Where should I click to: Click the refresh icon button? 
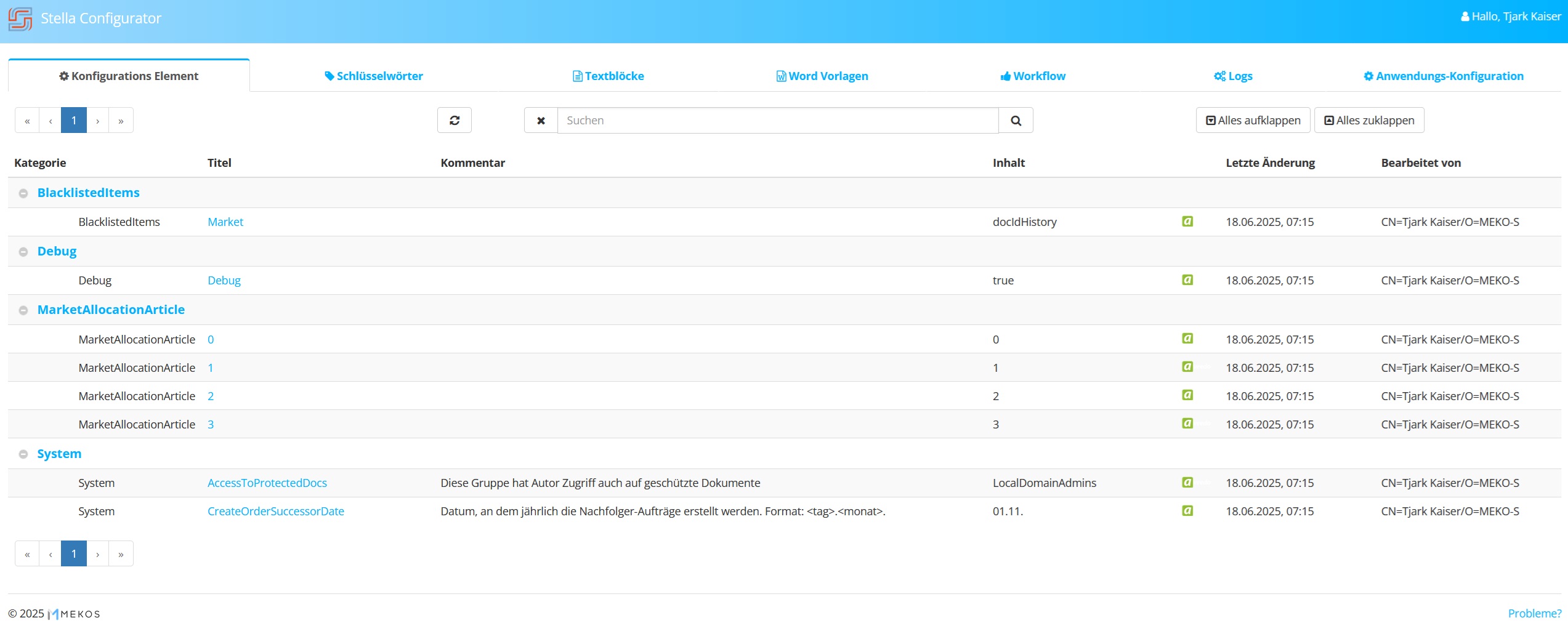[454, 121]
